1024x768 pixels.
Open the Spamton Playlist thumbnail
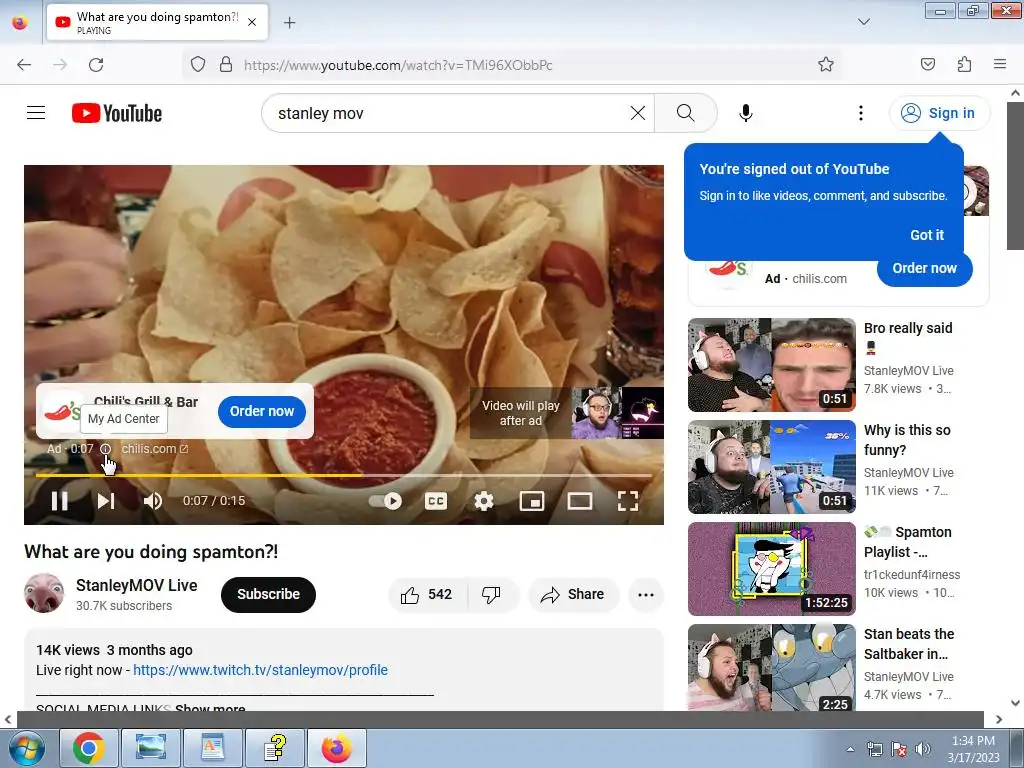(772, 569)
